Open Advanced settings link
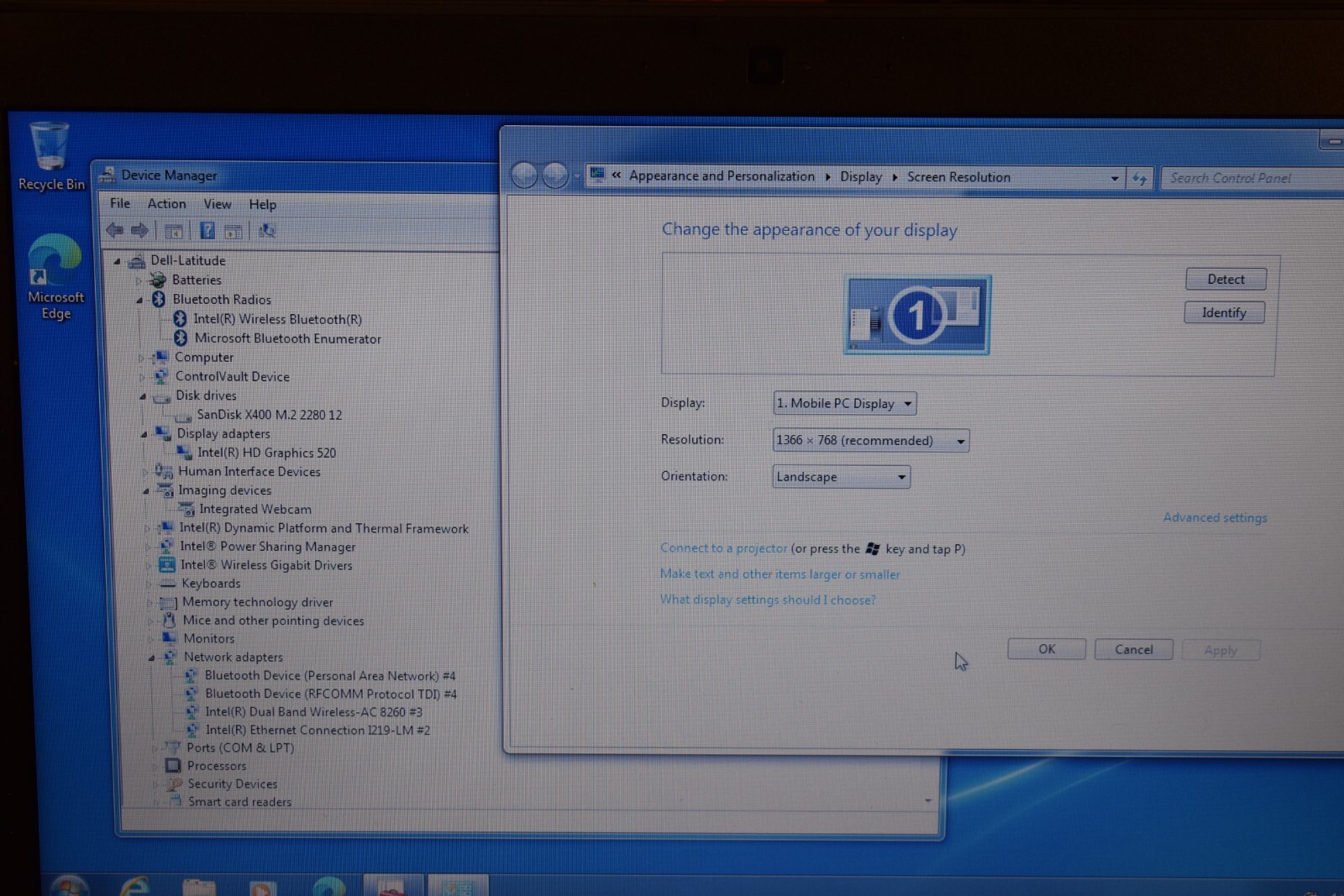This screenshot has height=896, width=1344. click(x=1215, y=517)
